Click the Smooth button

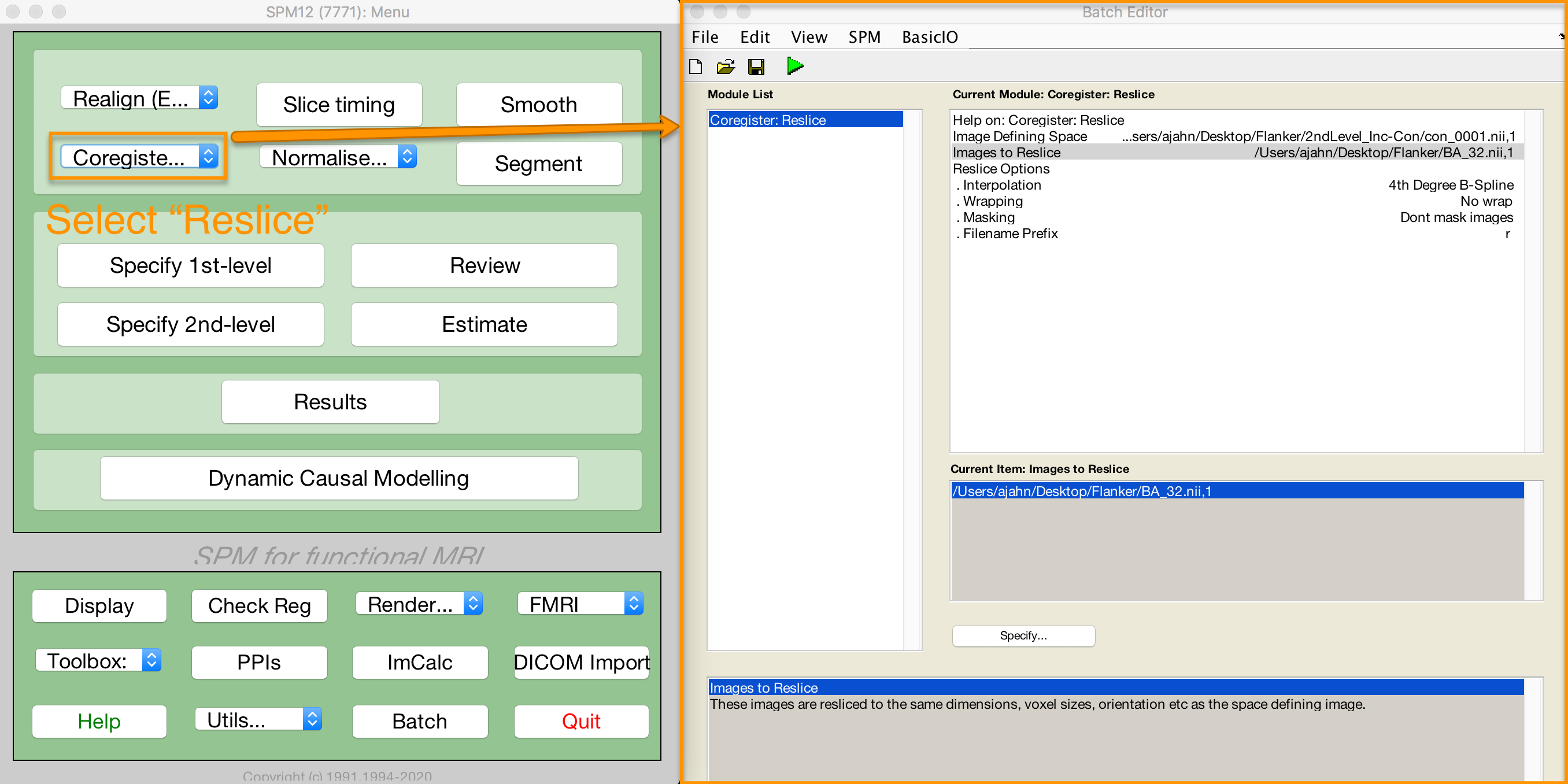click(x=539, y=104)
